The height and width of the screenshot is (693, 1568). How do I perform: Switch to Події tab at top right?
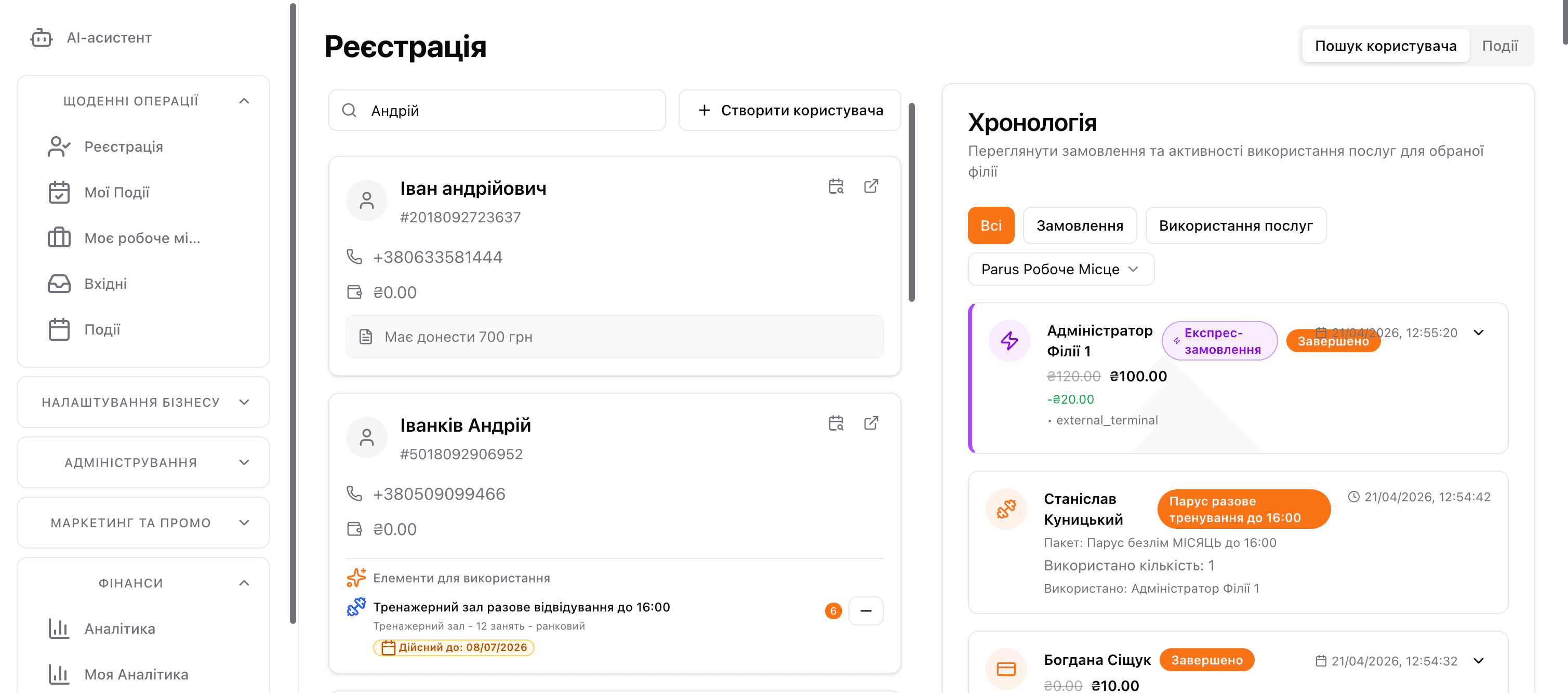[x=1500, y=46]
